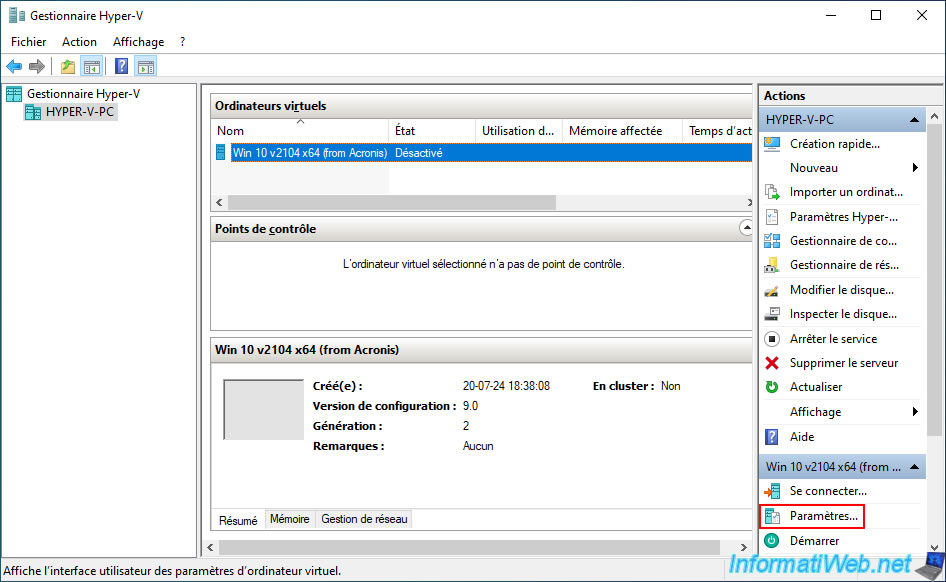Click the Aide question mark icon in Actions
Image resolution: width=946 pixels, height=582 pixels.
[x=772, y=437]
